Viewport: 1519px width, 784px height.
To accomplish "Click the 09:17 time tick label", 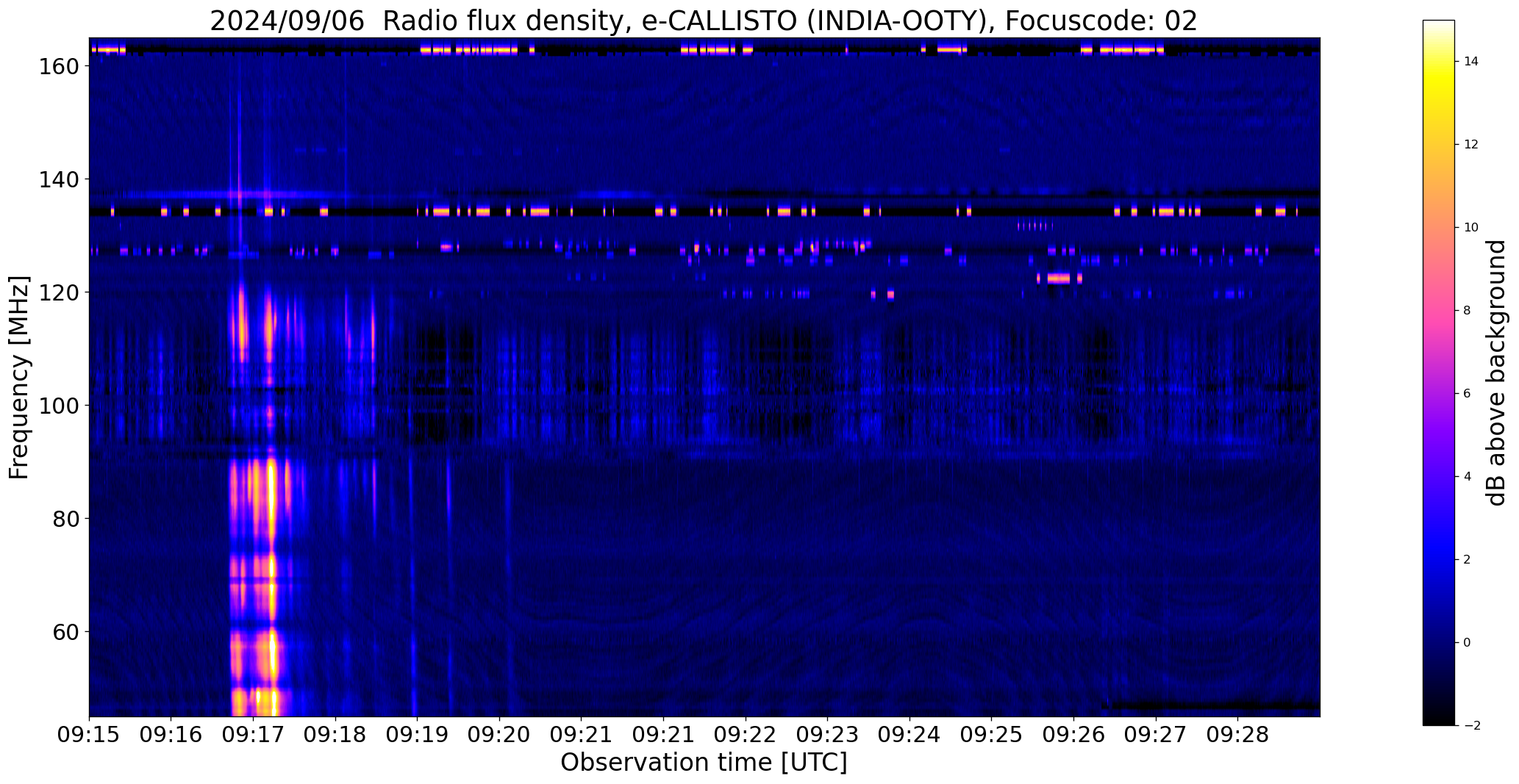I will point(254,736).
